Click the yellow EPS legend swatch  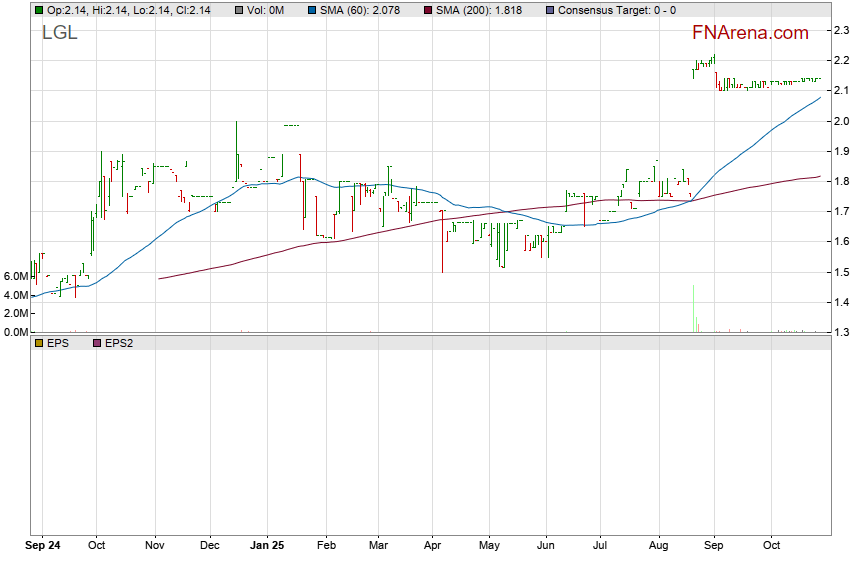39,343
